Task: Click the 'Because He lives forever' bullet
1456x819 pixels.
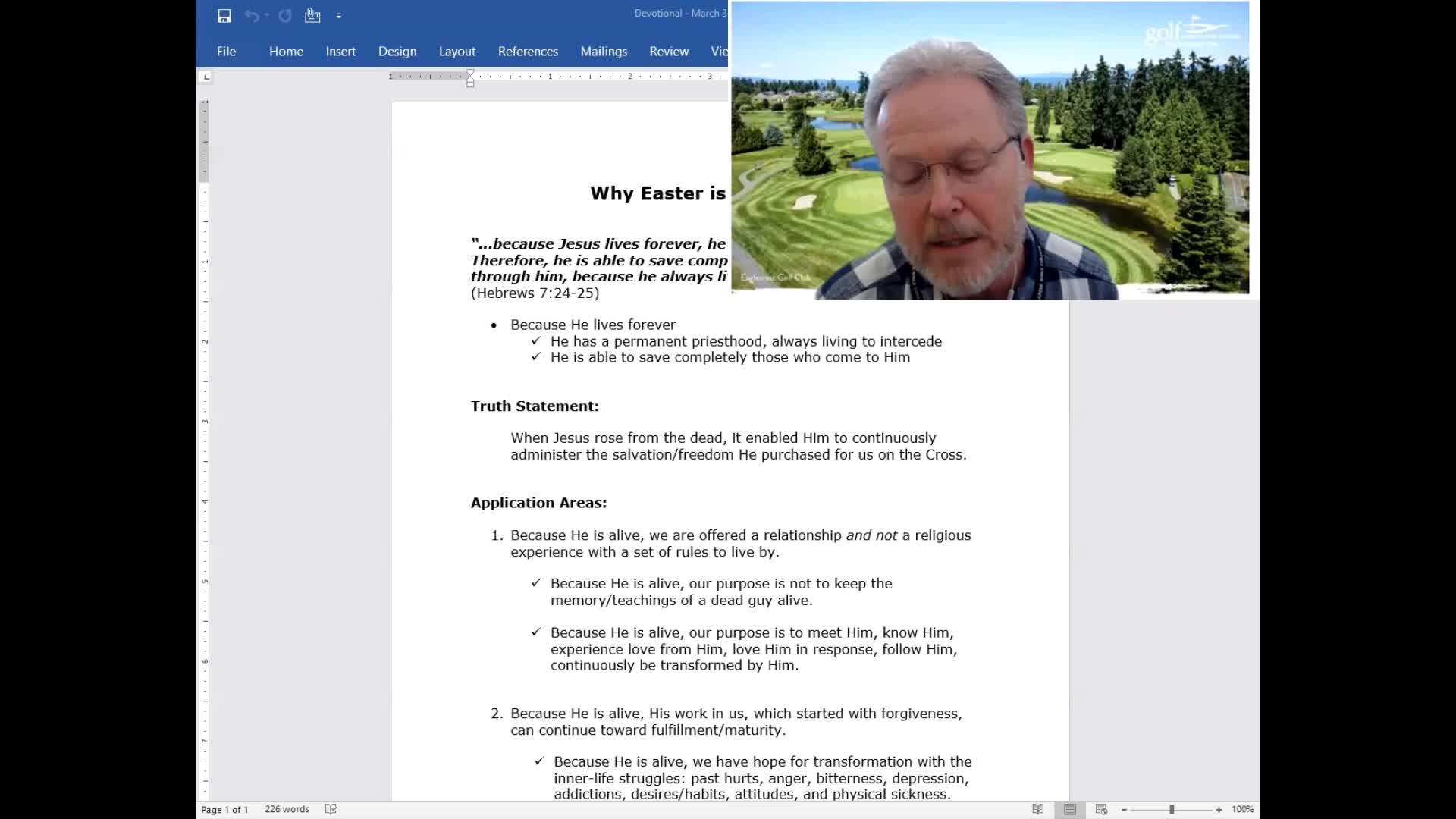Action: point(593,325)
